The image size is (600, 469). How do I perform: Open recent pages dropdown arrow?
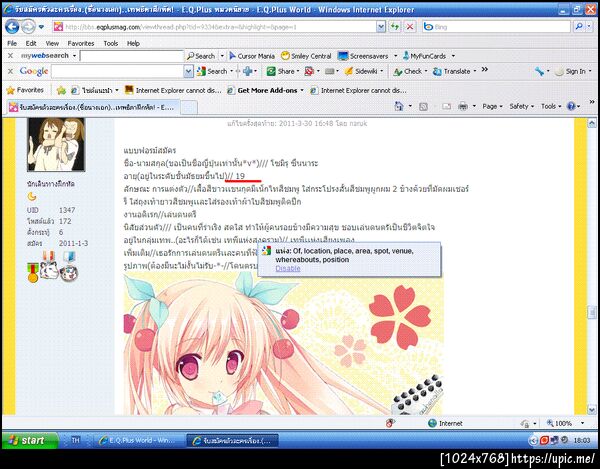click(x=41, y=27)
